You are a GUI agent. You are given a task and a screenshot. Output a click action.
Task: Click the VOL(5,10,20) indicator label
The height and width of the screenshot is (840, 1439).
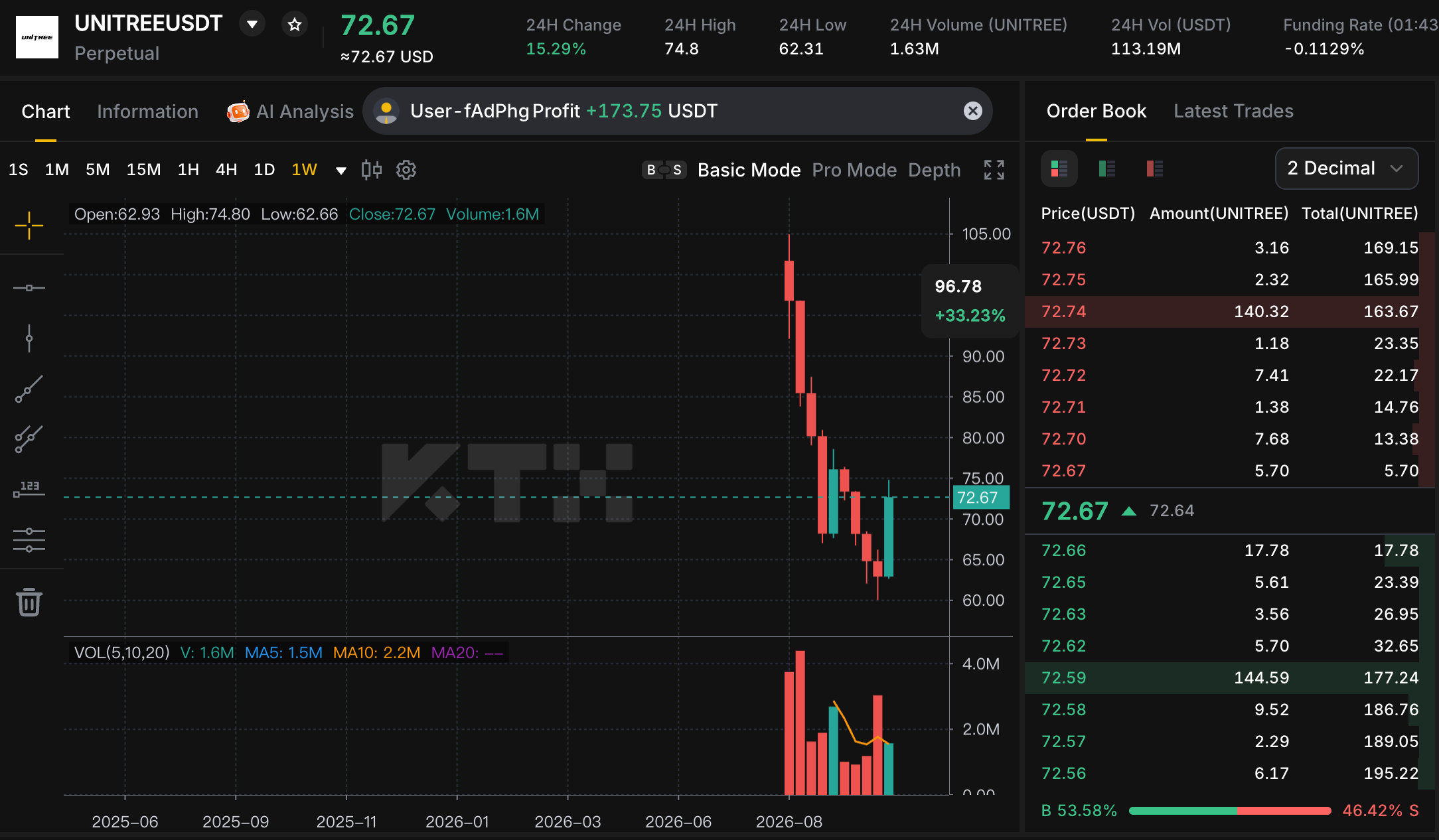[x=122, y=652]
